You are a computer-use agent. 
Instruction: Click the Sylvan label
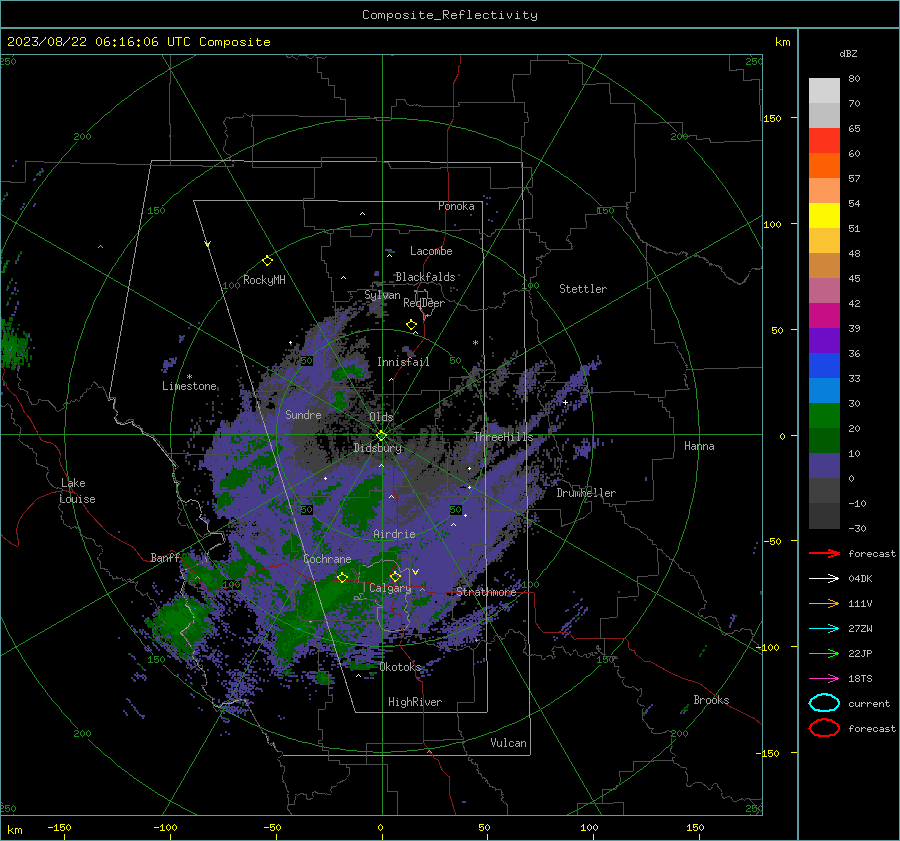382,295
